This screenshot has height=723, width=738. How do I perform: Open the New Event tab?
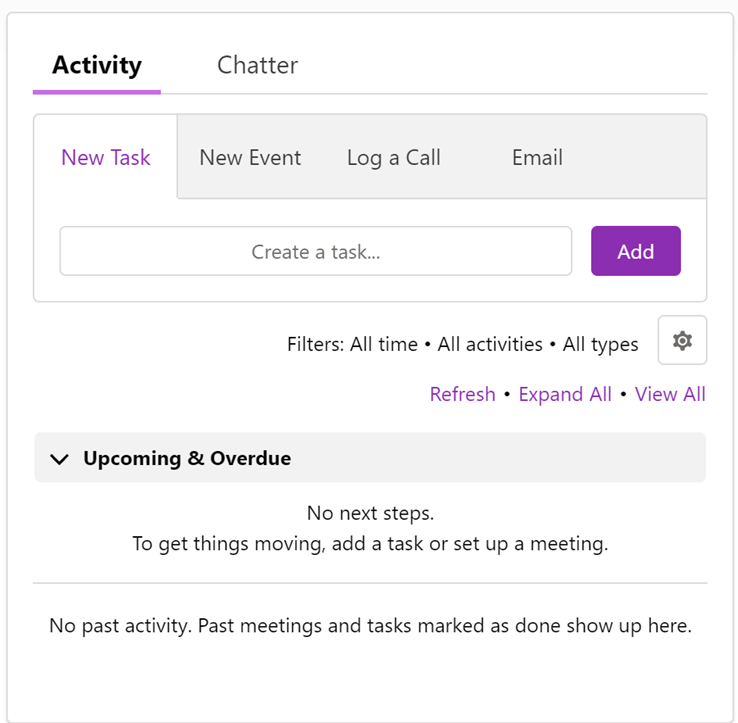click(250, 157)
